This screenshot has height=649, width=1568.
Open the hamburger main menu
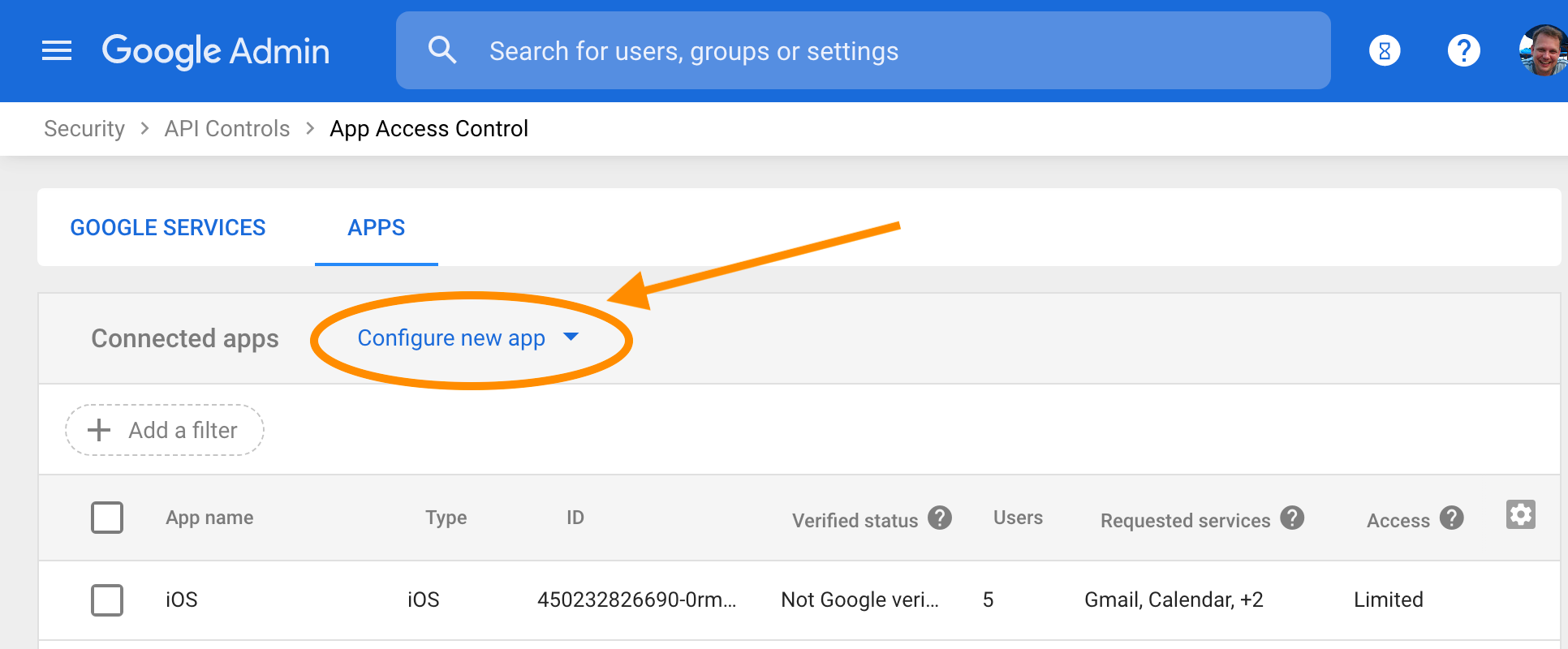coord(57,51)
